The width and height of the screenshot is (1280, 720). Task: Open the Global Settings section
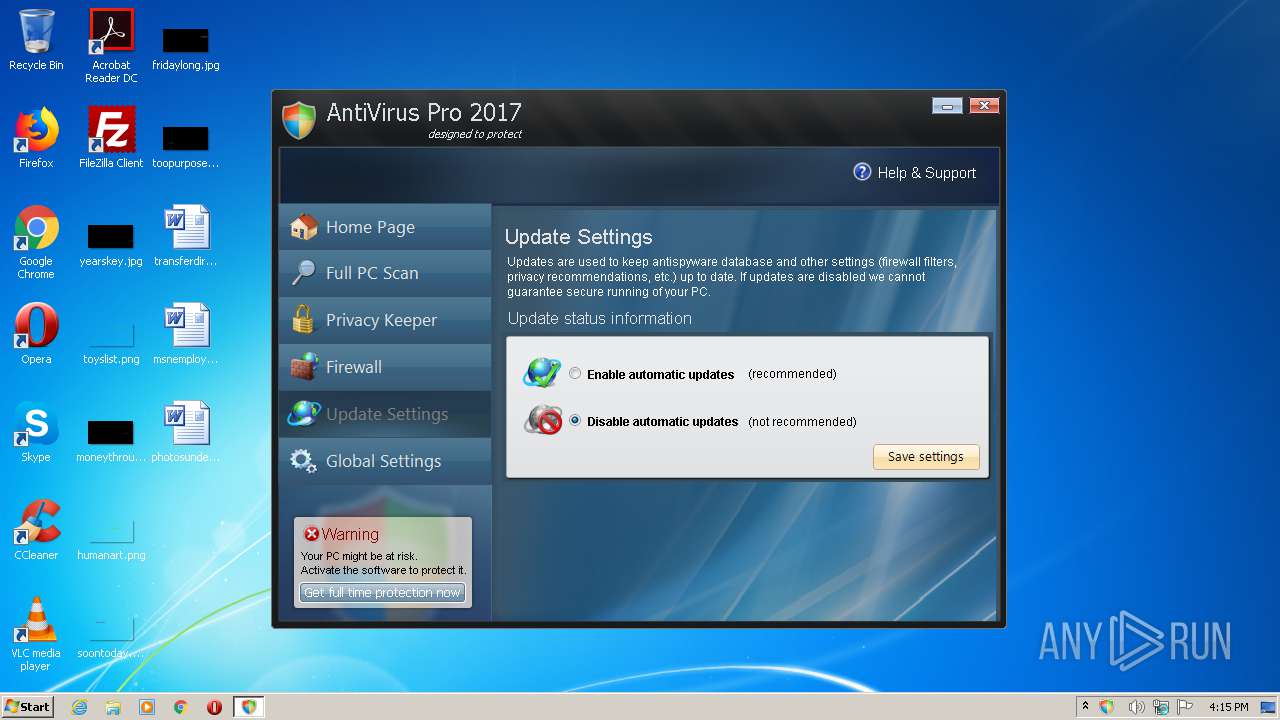pyautogui.click(x=385, y=461)
